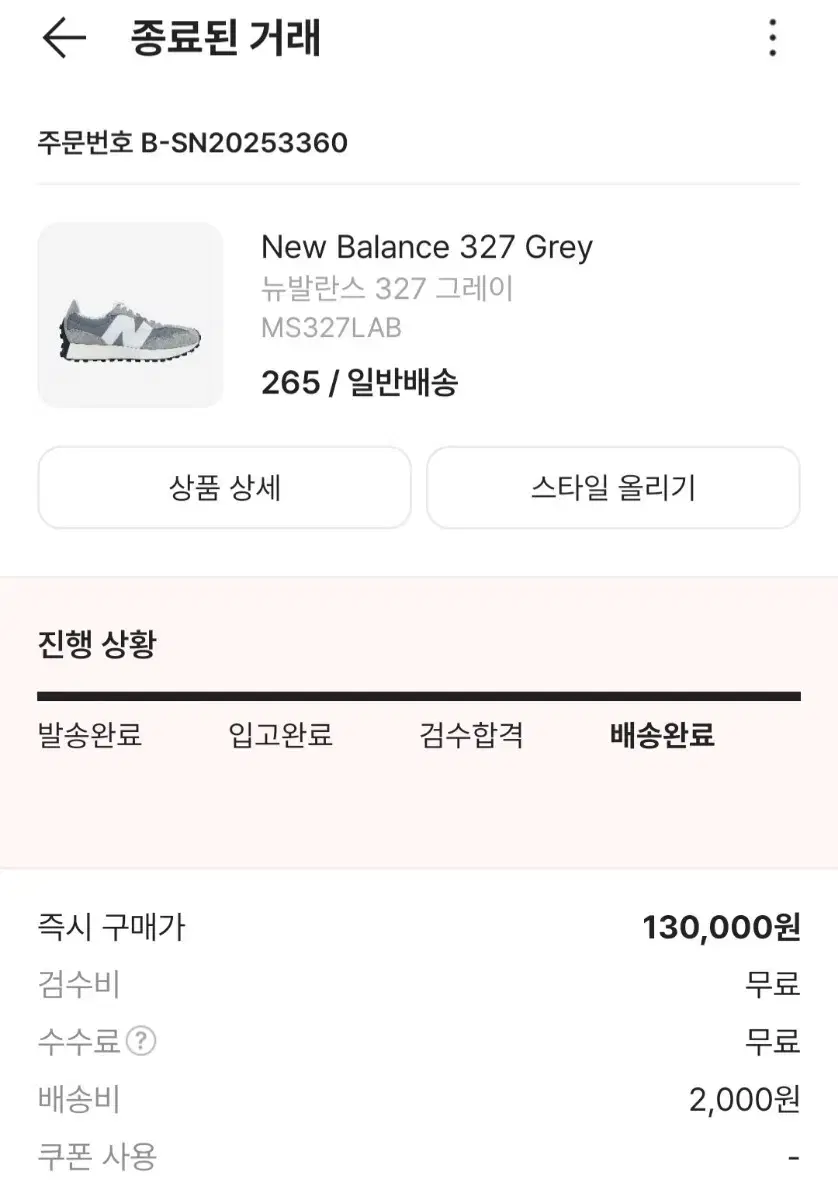Viewport: 838px width, 1200px height.
Task: Tap the 265 / 일반배송 size info
Action: pyautogui.click(x=359, y=382)
